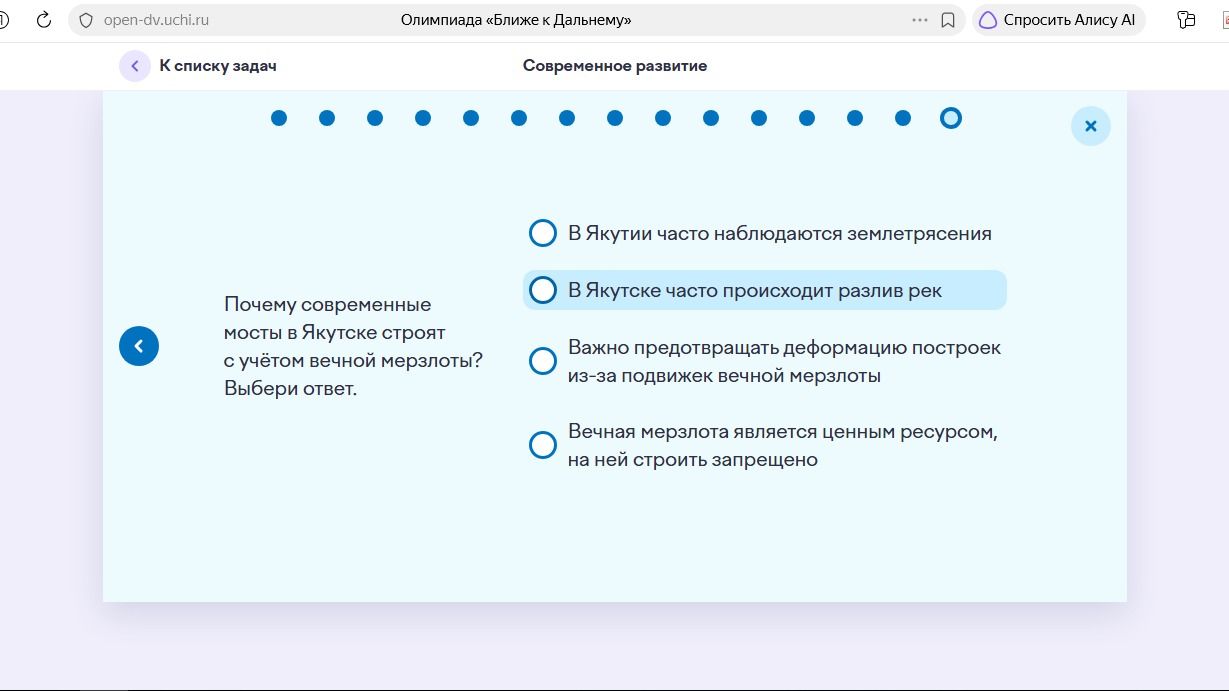This screenshot has width=1229, height=691.
Task: Bookmark this page with the bookmark icon
Action: pyautogui.click(x=948, y=20)
